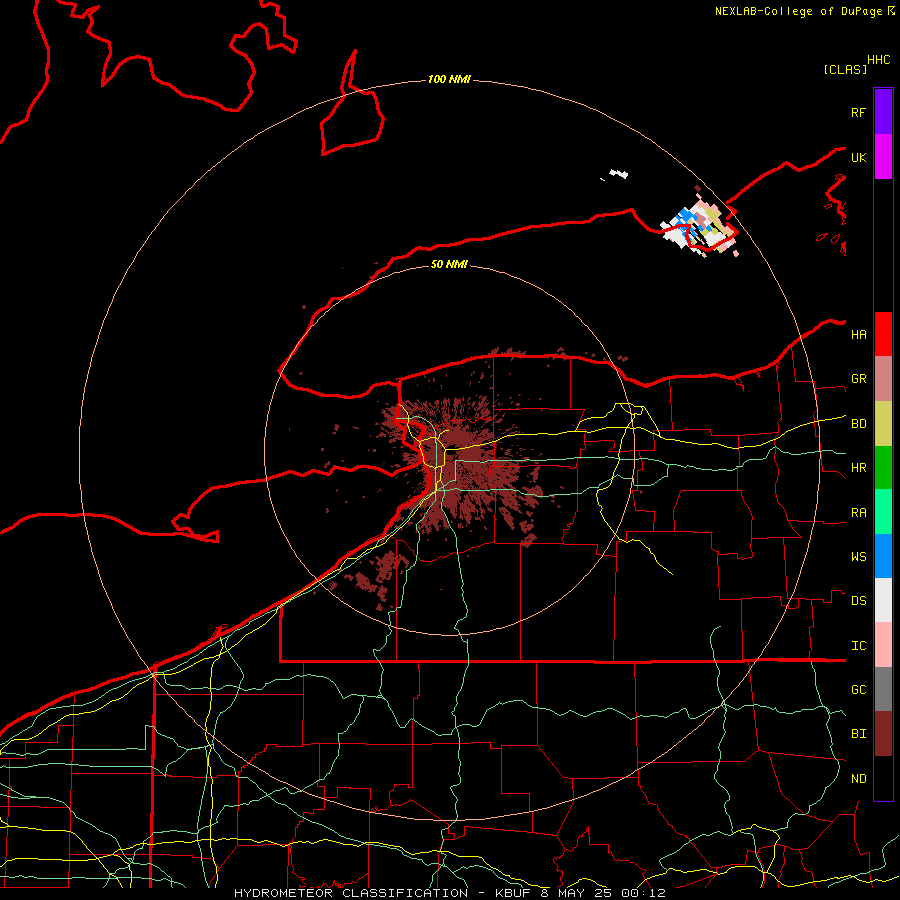The width and height of the screenshot is (900, 900).
Task: Click the multicolored echo cluster on the 100 NMI ring
Action: click(699, 226)
